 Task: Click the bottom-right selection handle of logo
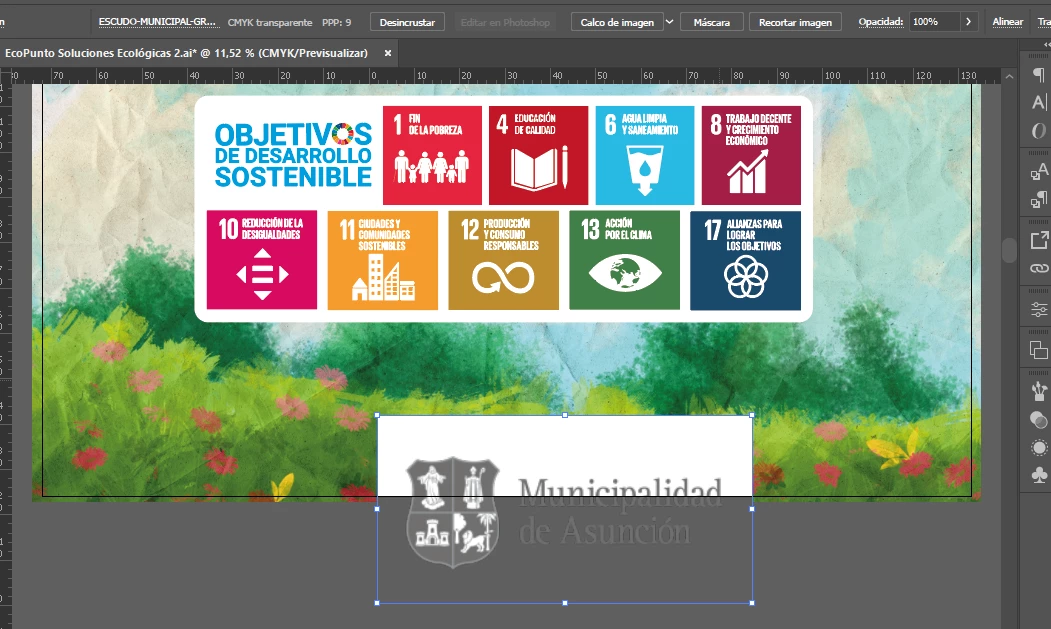coord(752,603)
